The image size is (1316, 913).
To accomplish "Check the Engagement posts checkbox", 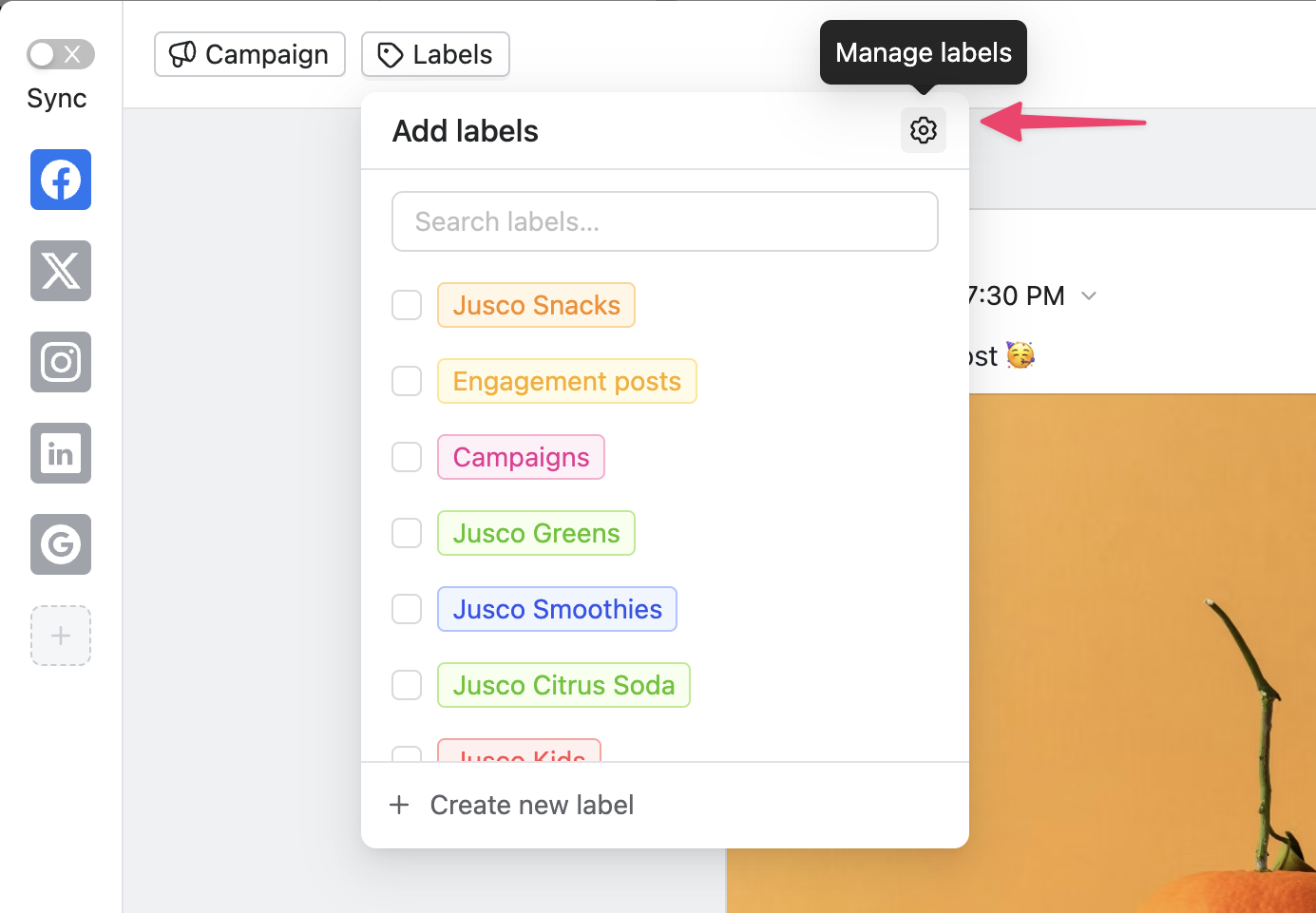I will pyautogui.click(x=407, y=381).
